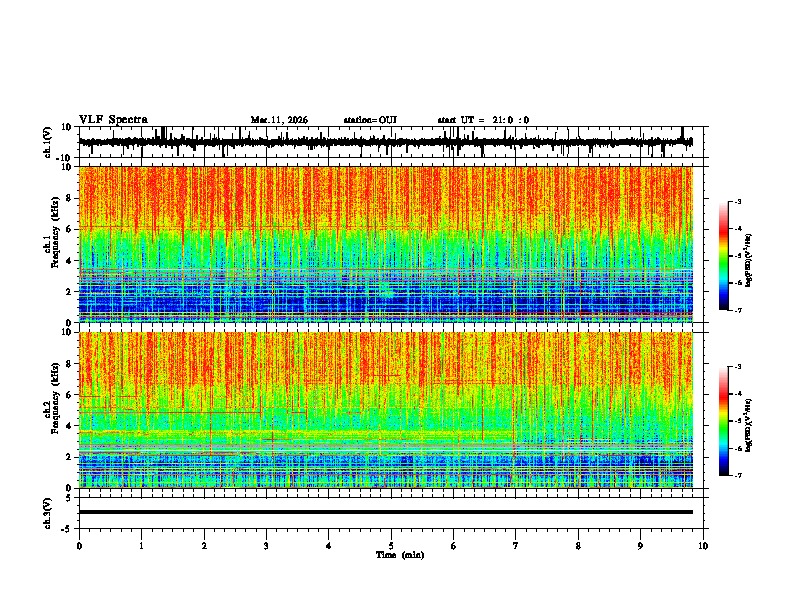Click the "ch.1(V)" waveform axis label
This screenshot has height=612, width=792.
48,142
